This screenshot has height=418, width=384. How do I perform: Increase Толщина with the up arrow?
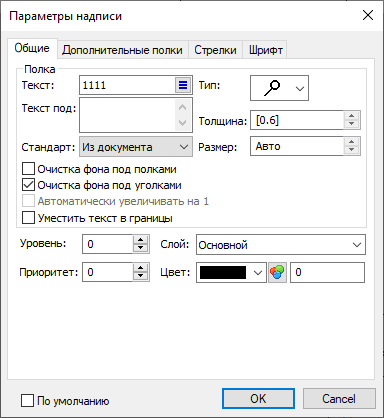pos(351,115)
